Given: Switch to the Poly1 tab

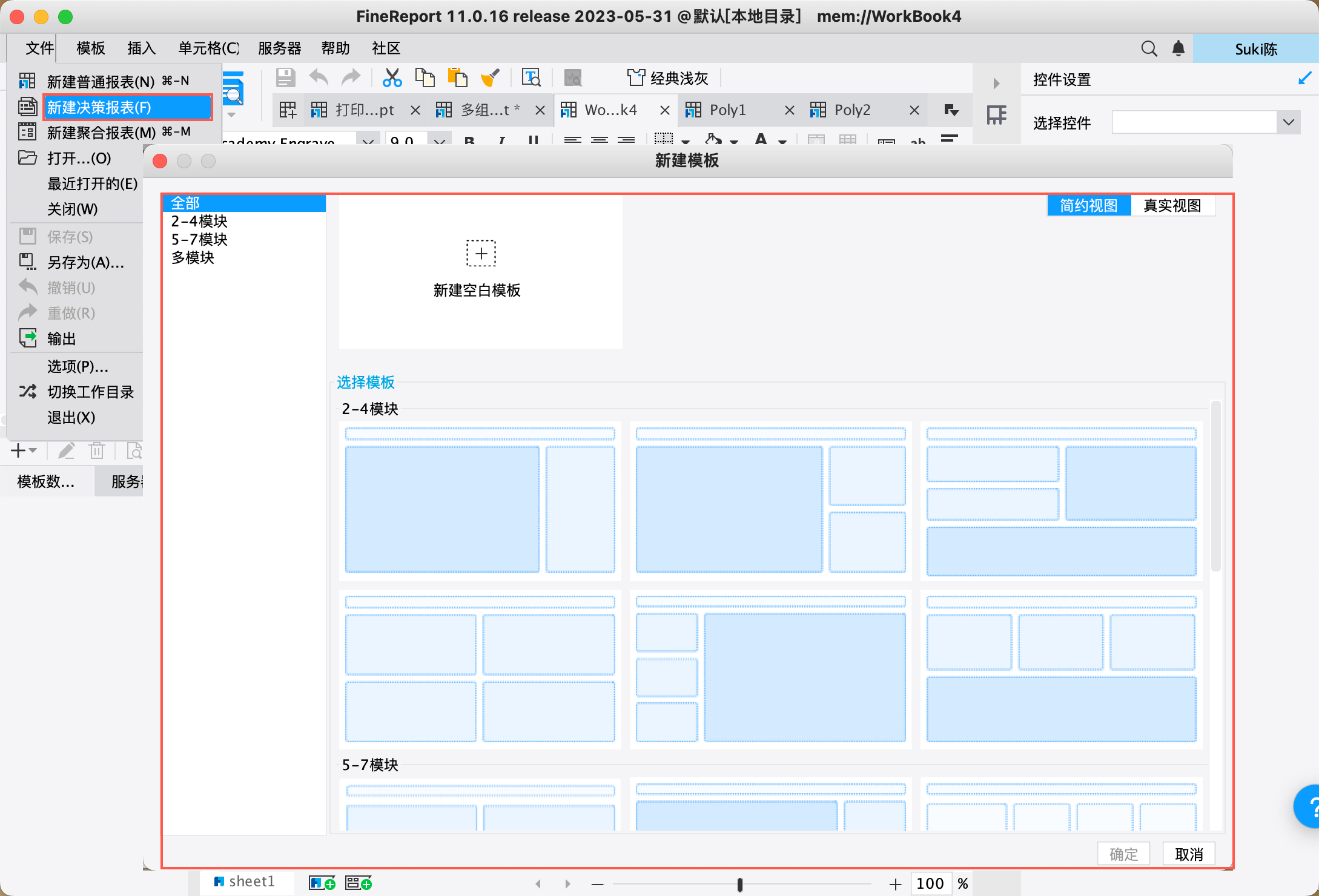Looking at the screenshot, I should (727, 110).
